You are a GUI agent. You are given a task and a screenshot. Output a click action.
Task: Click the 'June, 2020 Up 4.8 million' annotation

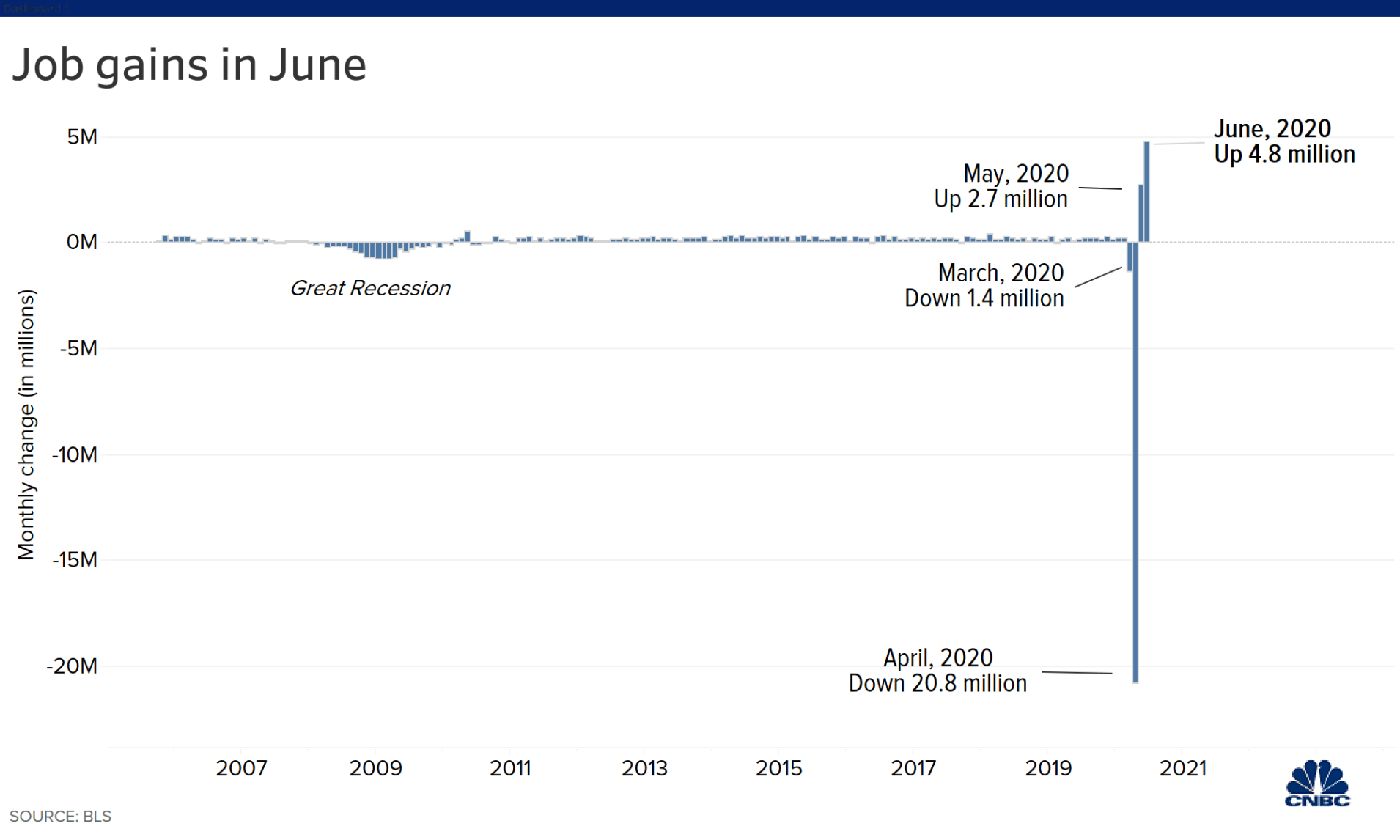pos(1284,141)
